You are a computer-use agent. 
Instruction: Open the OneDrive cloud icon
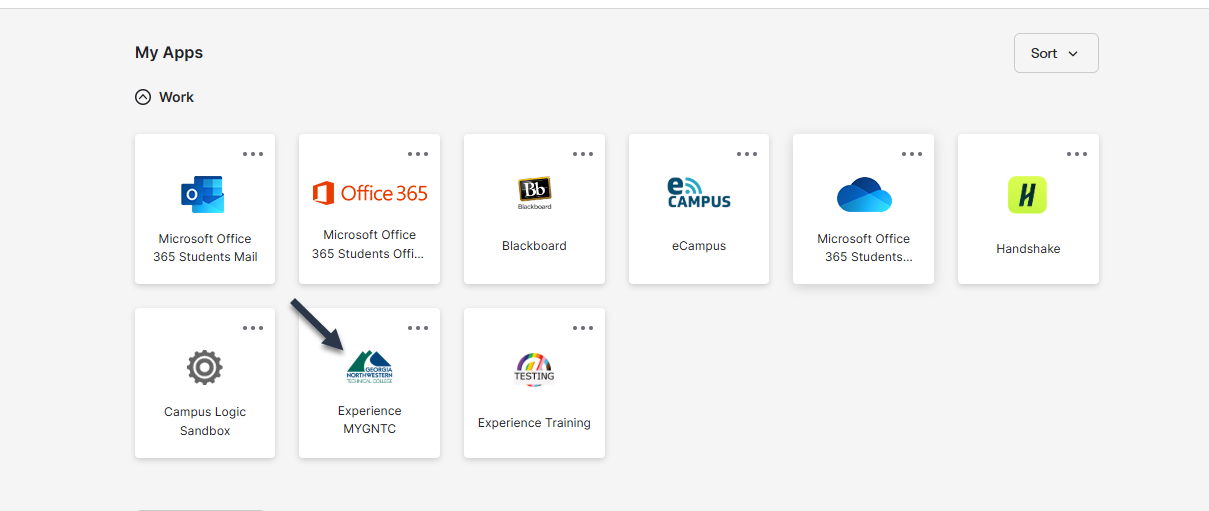point(864,194)
